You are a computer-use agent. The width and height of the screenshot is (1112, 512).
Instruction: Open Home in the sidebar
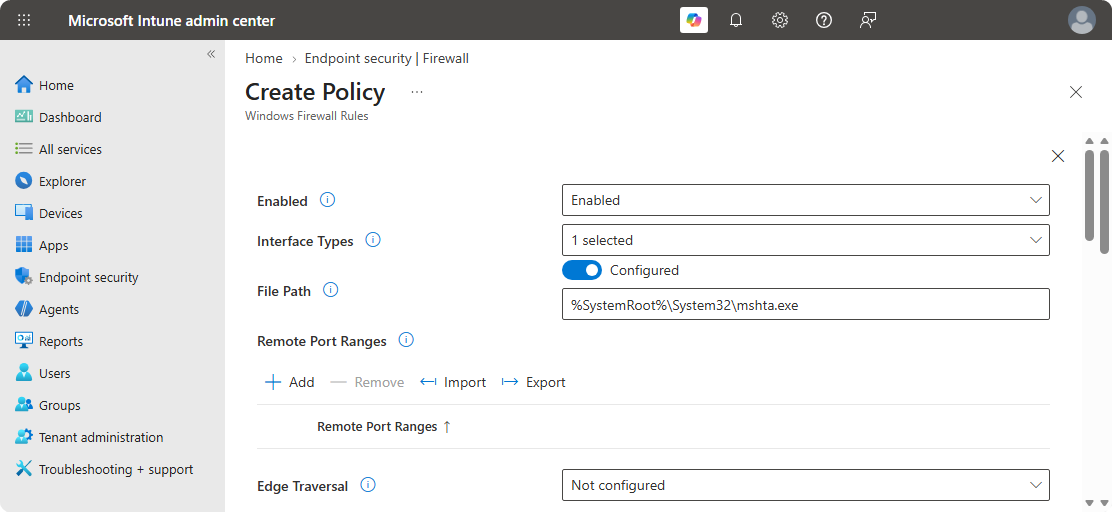tap(57, 85)
